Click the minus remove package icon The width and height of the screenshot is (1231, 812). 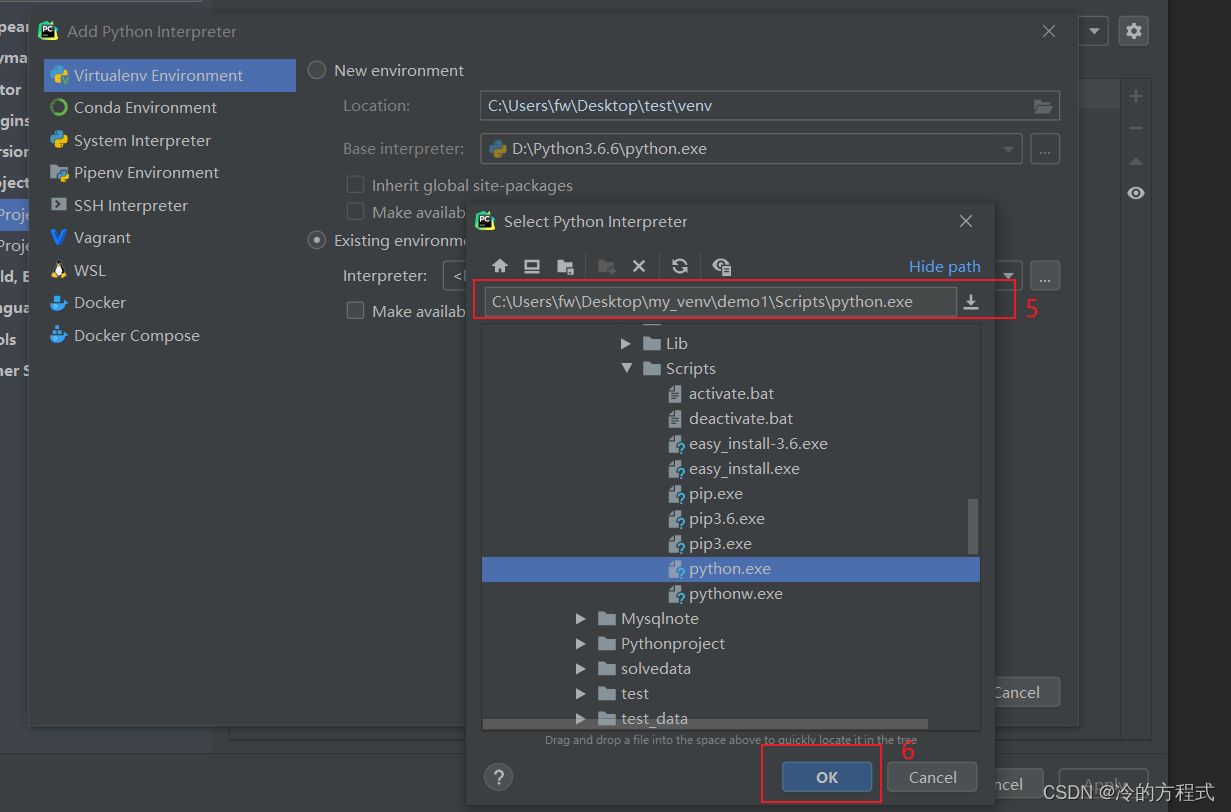(x=1136, y=128)
